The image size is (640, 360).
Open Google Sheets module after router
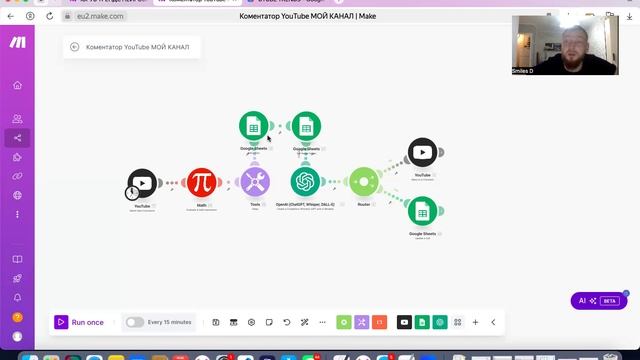[x=422, y=211]
